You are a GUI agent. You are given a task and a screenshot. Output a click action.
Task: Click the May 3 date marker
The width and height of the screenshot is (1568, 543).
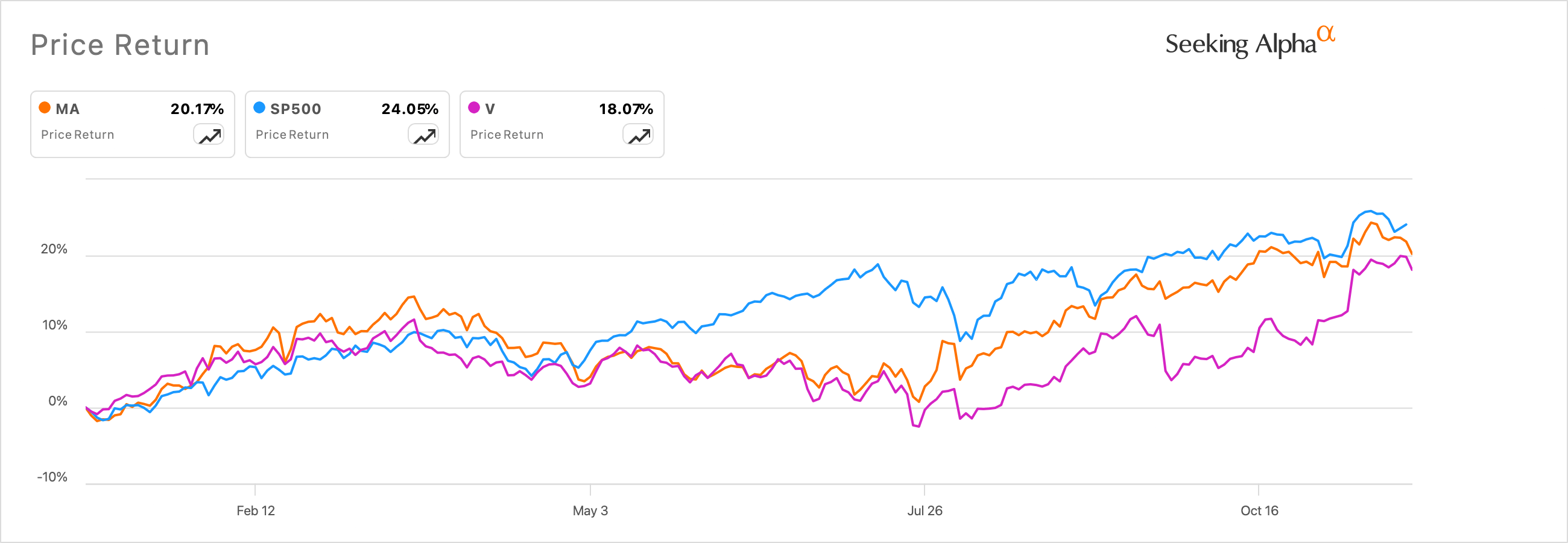590,510
